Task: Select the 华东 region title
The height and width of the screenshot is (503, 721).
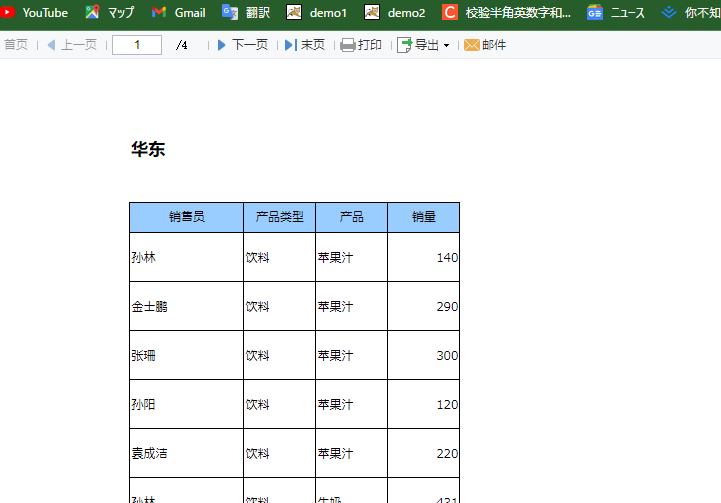Action: [148, 149]
